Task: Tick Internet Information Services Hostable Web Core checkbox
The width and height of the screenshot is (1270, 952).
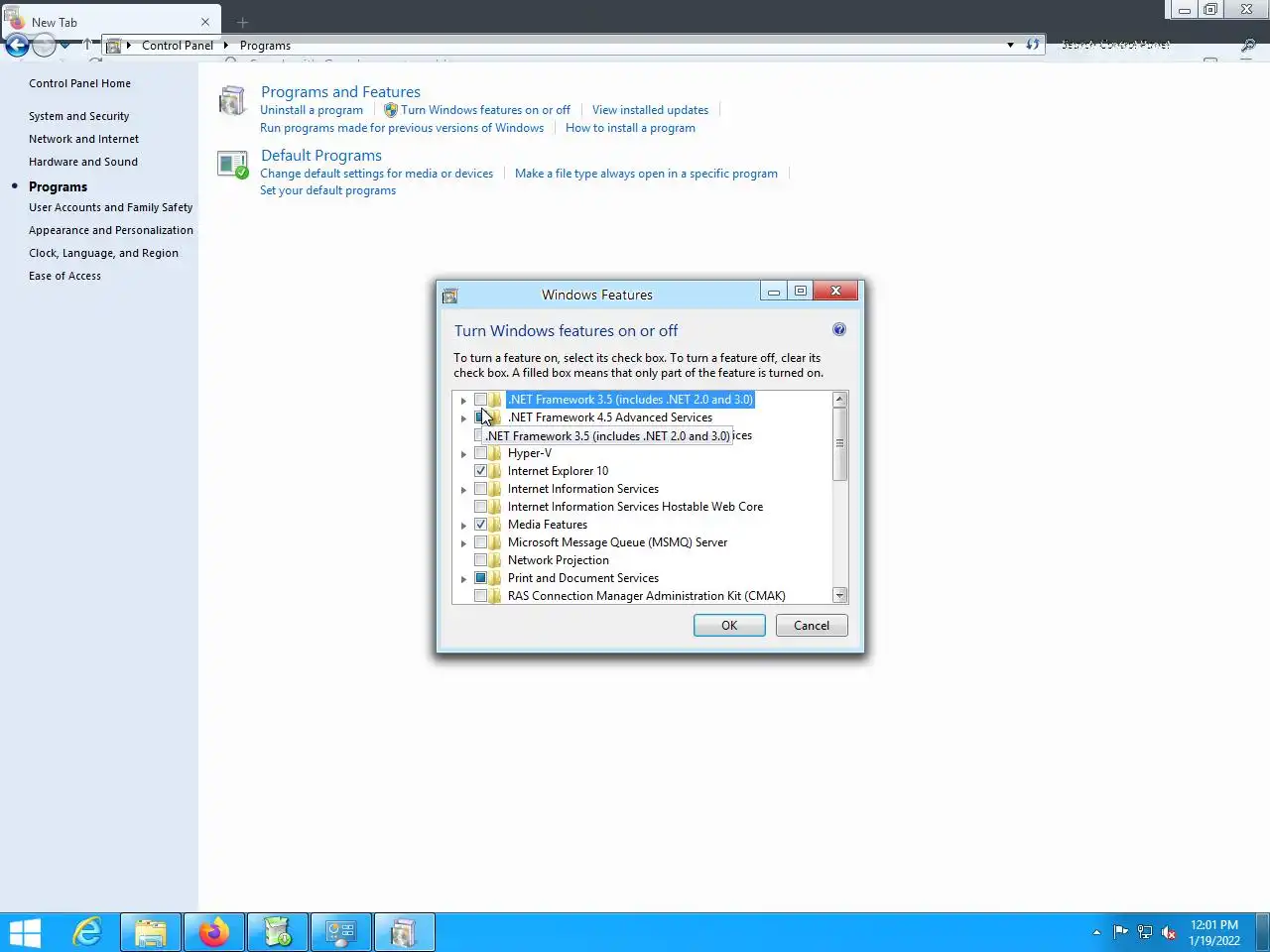Action: (x=481, y=507)
